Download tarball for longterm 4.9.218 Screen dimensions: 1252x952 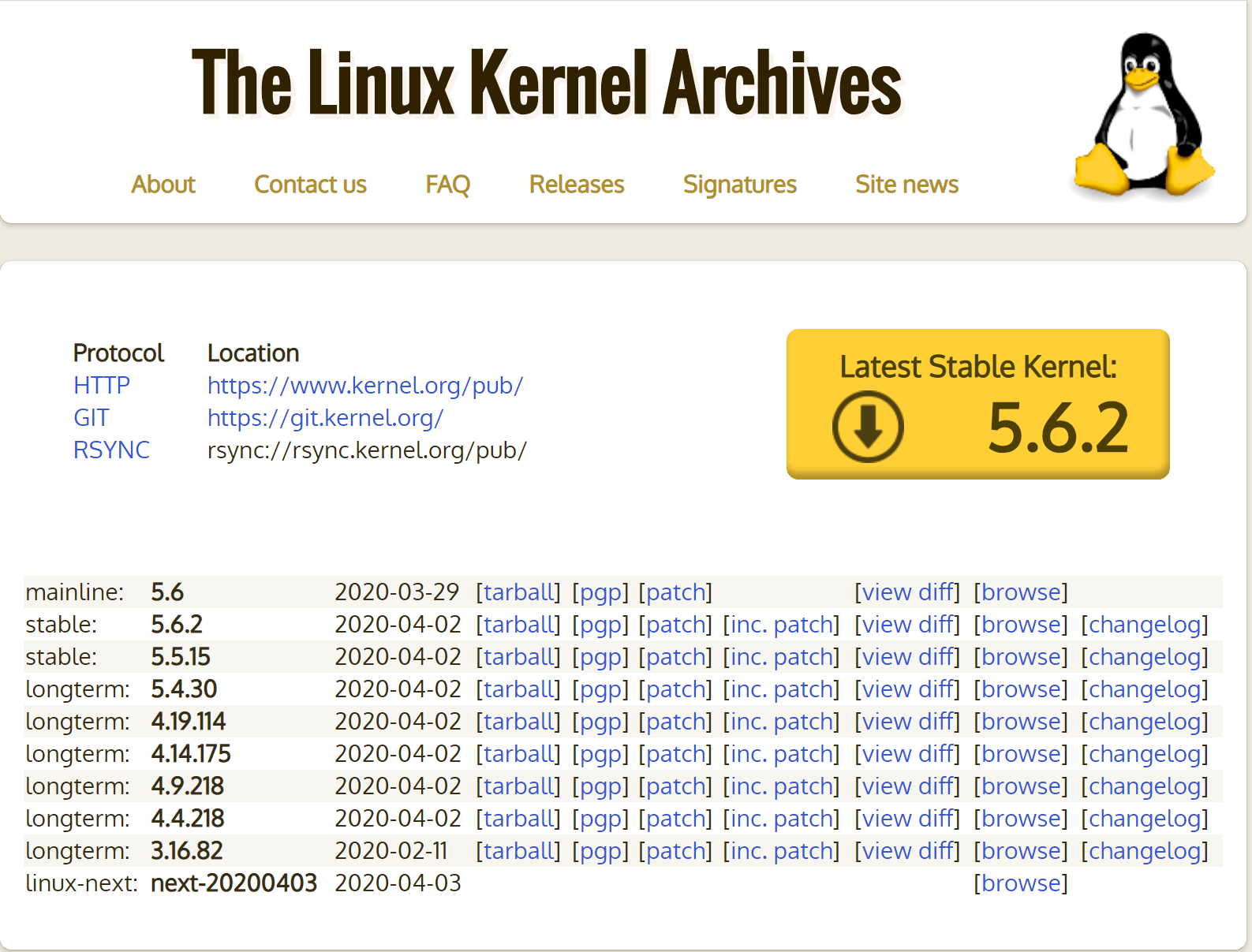[518, 786]
